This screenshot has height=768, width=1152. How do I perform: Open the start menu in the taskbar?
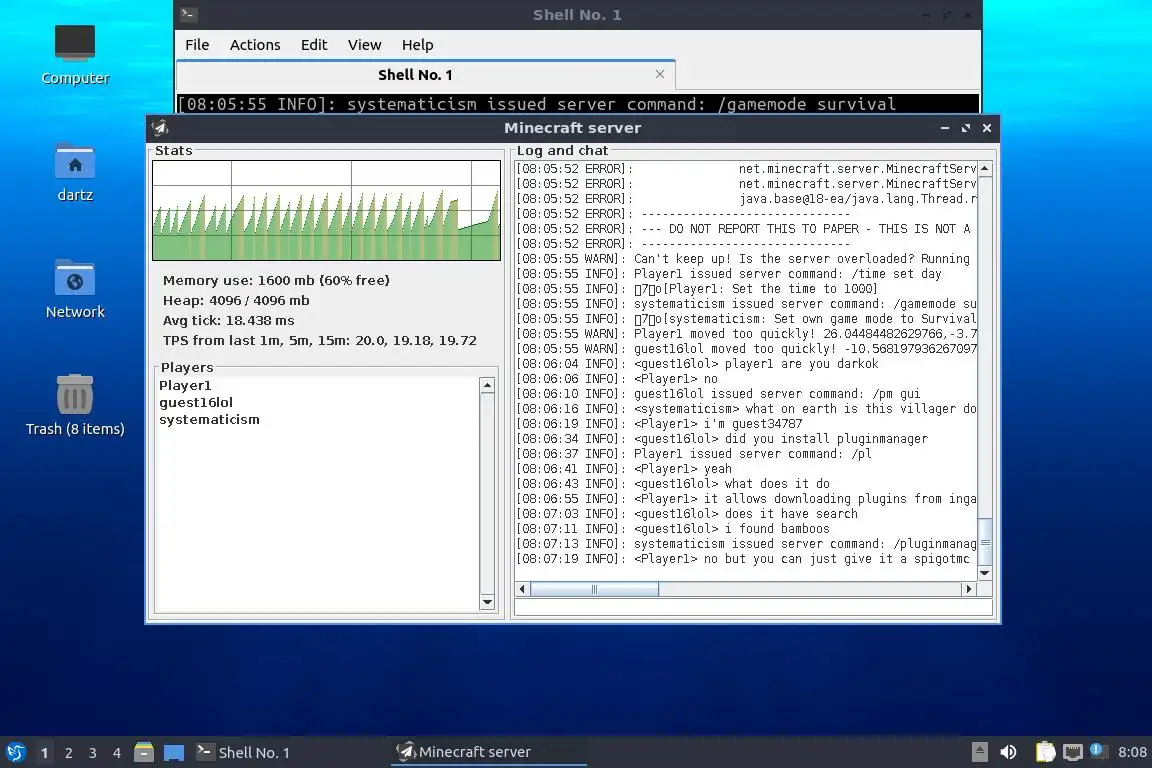click(x=15, y=752)
